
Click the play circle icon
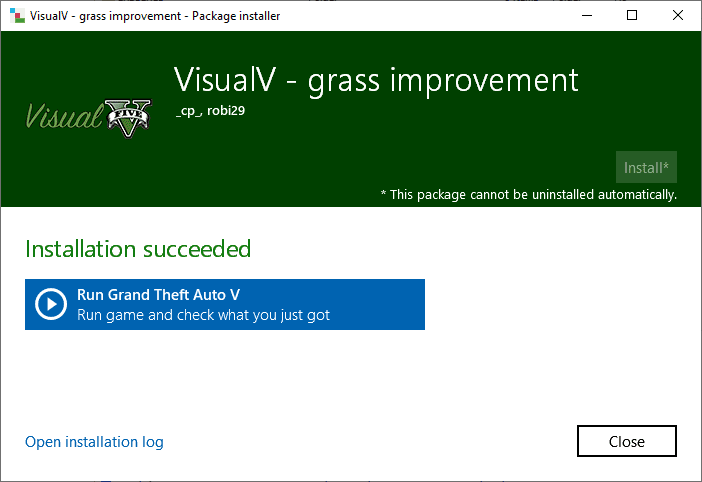pyautogui.click(x=51, y=304)
